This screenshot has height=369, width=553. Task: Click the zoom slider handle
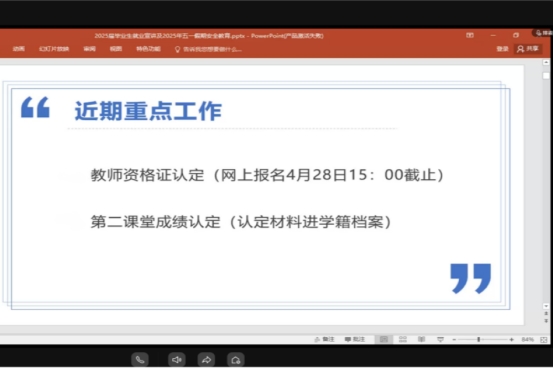coord(479,339)
